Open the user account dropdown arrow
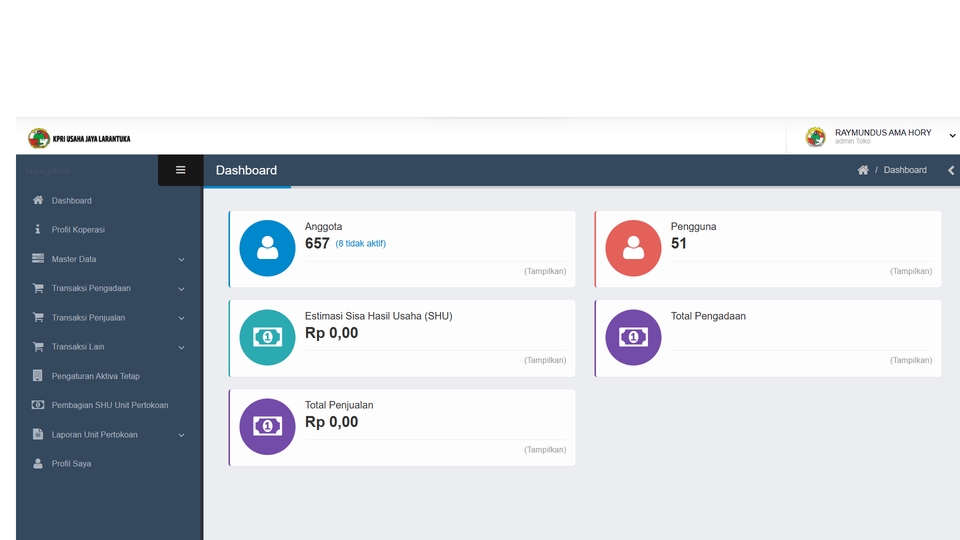 952,136
